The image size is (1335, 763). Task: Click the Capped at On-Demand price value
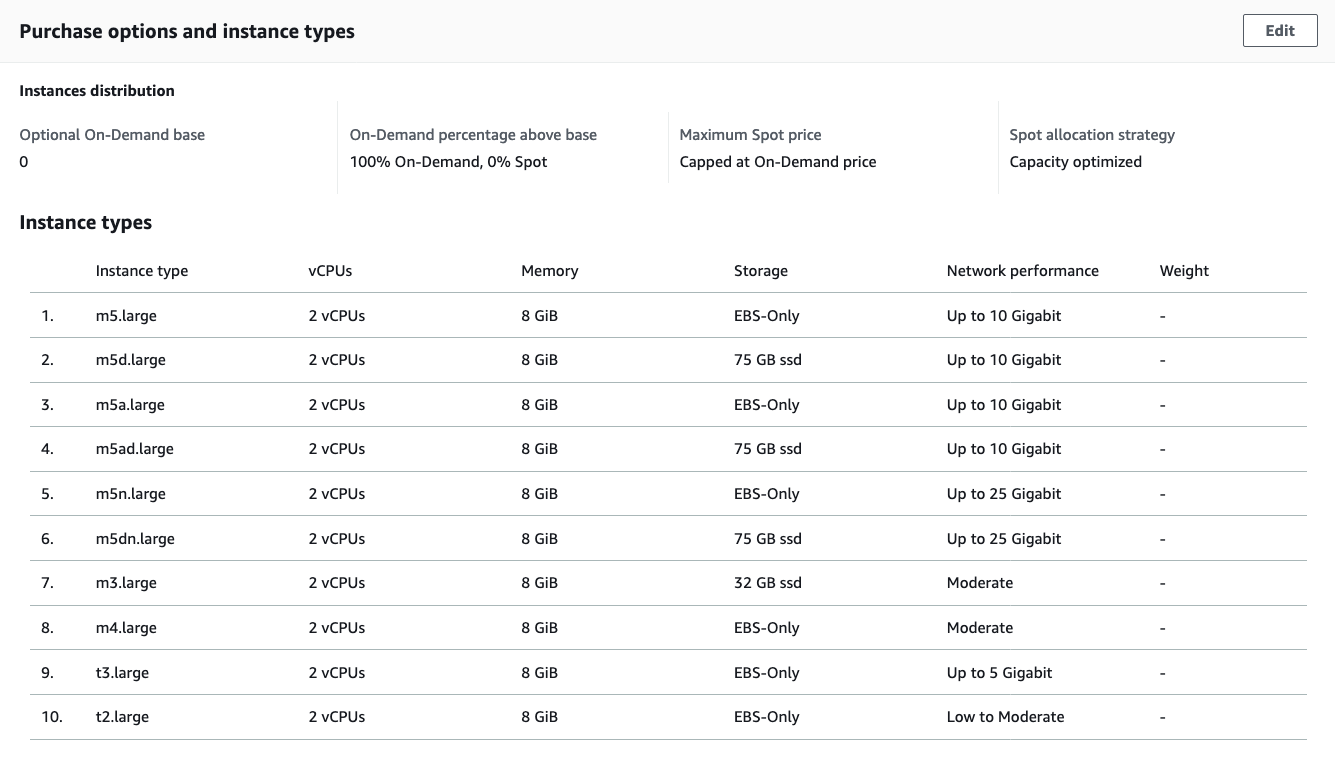click(x=777, y=162)
